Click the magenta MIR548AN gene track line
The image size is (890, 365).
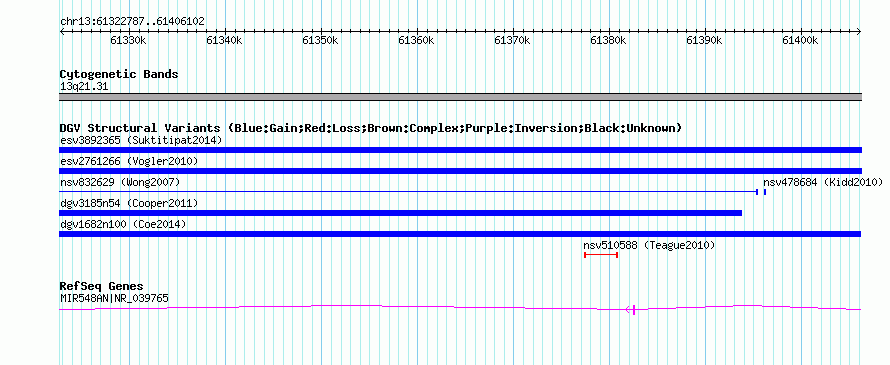click(460, 308)
